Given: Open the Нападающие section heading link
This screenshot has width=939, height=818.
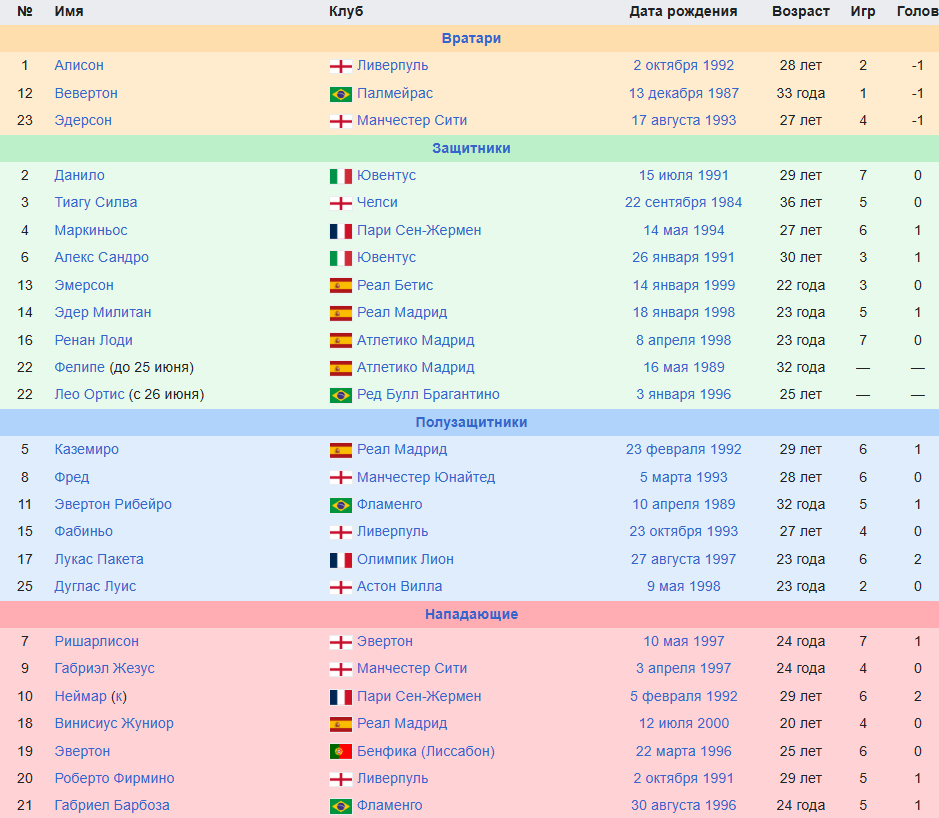Looking at the screenshot, I should (x=471, y=614).
